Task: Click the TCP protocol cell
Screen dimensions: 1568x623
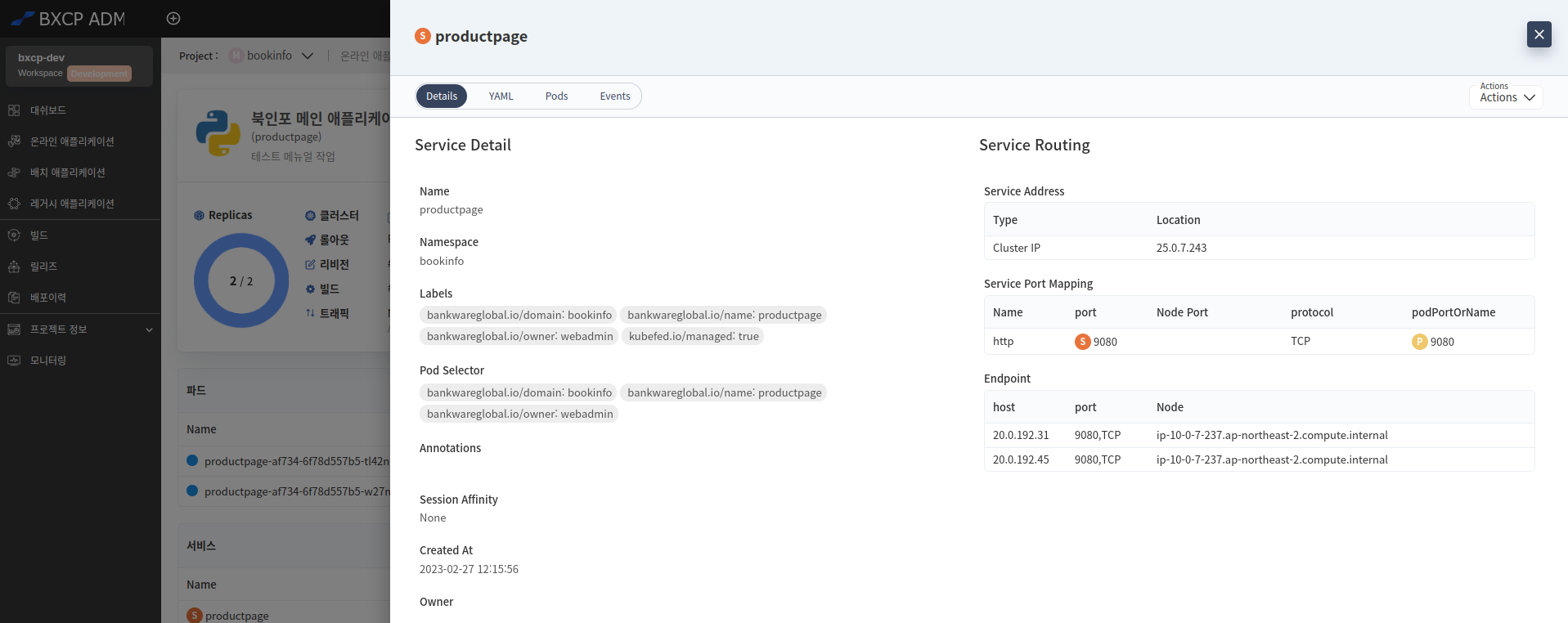Action: (1301, 341)
